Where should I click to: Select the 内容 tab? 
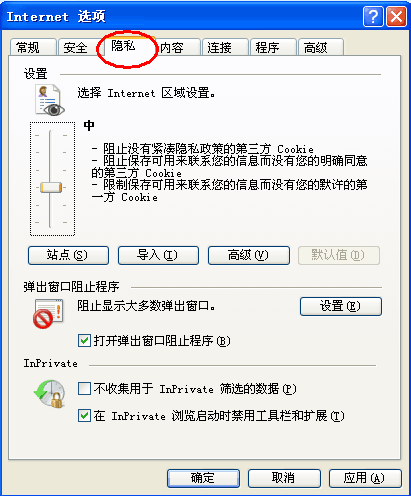(x=178, y=47)
